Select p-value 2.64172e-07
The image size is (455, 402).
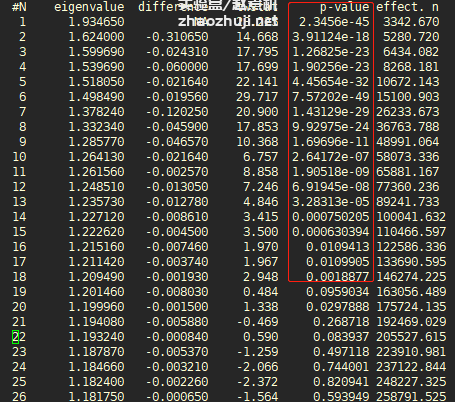[331, 157]
